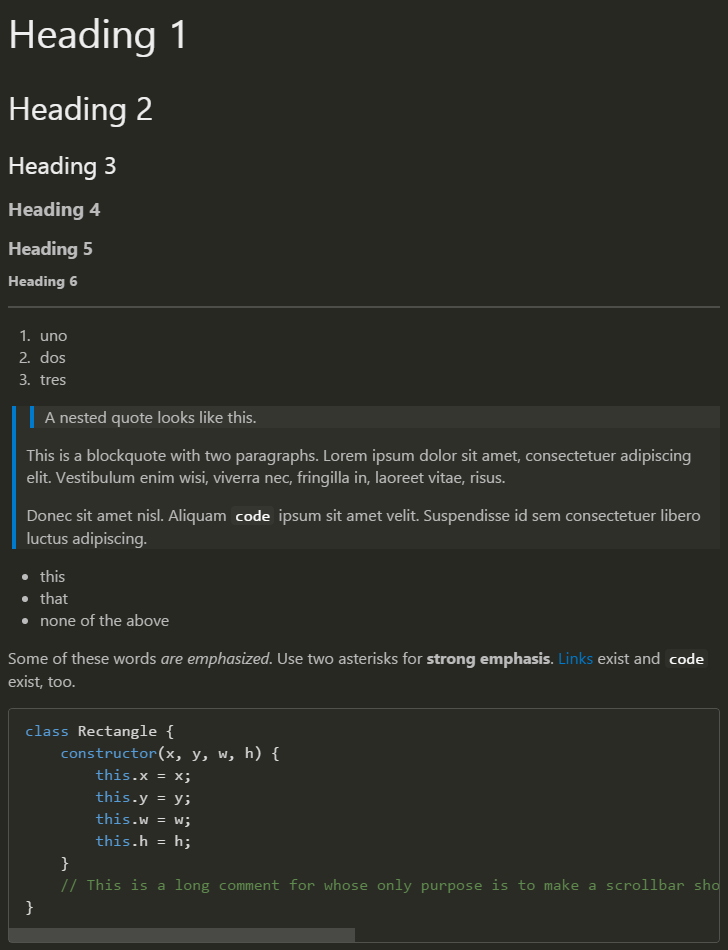Click the "none of the above" bullet item
728x950 pixels.
104,621
